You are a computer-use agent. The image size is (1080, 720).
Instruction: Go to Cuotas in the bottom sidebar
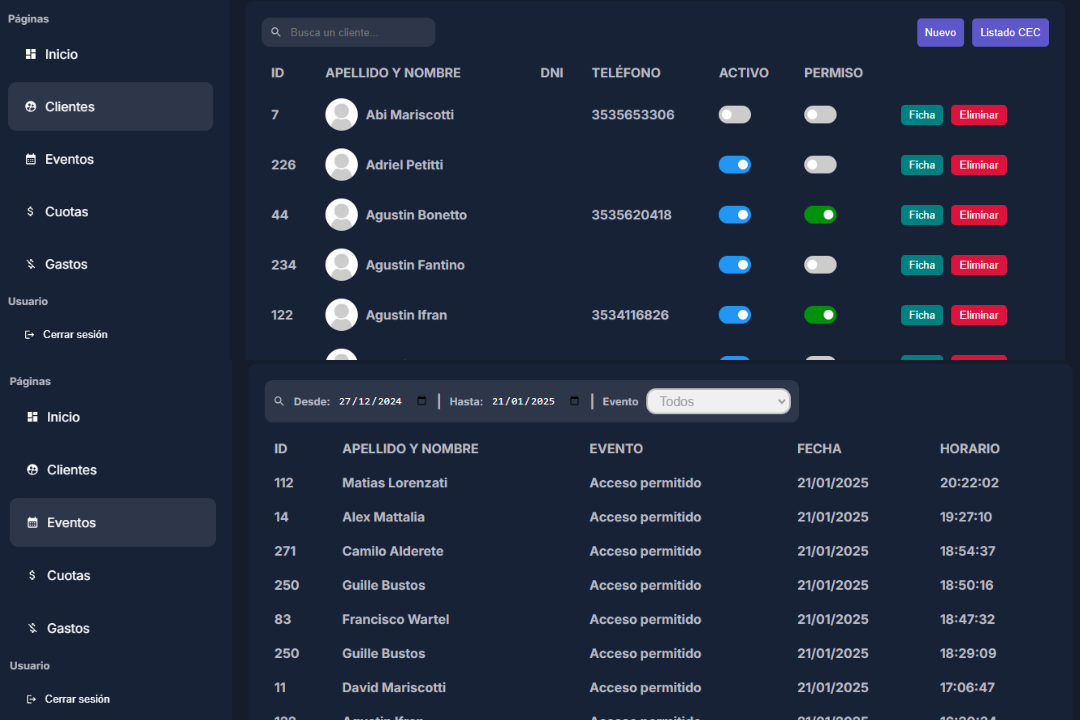click(x=68, y=576)
